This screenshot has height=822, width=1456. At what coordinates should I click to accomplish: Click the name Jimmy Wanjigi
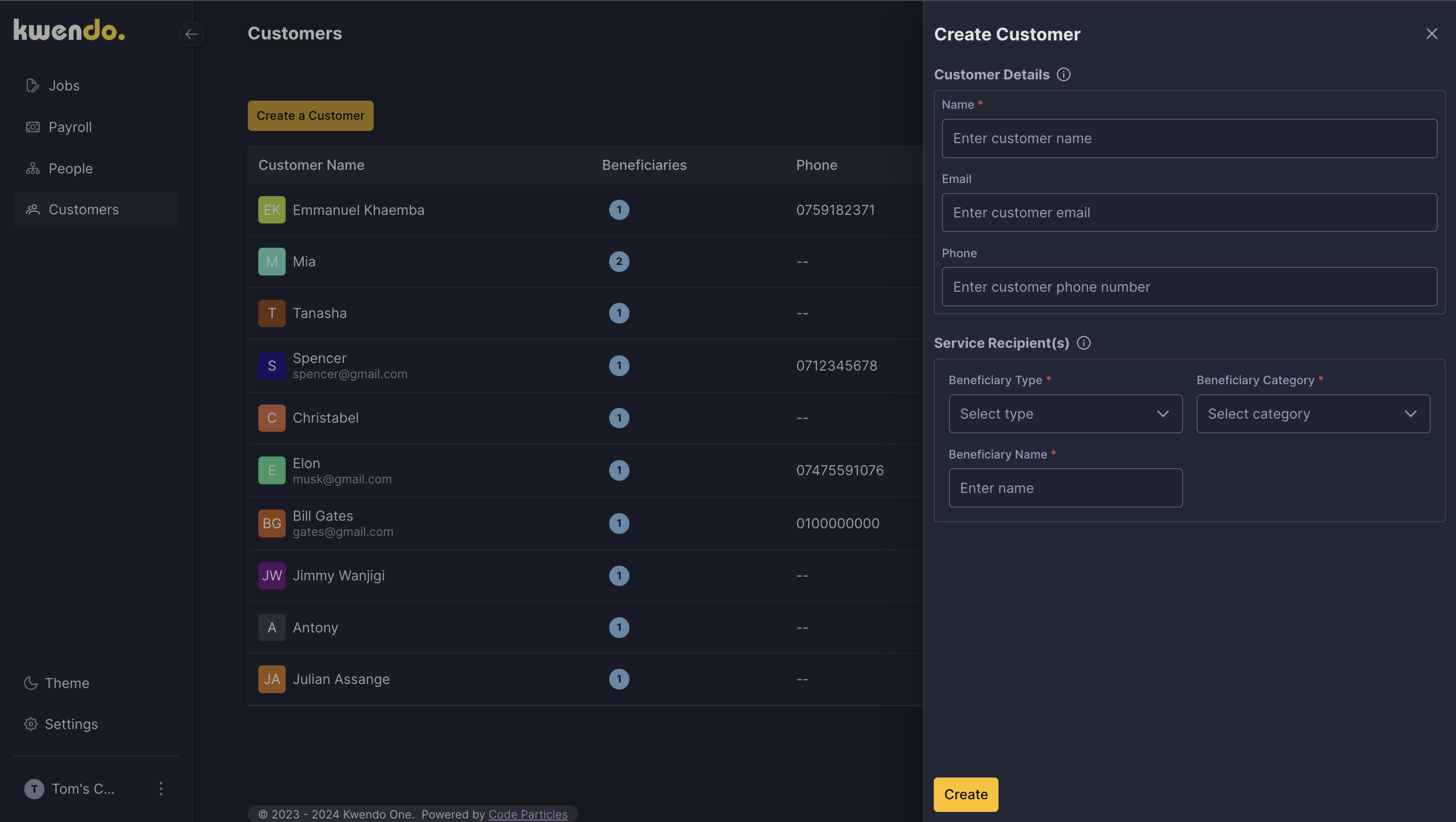click(x=339, y=575)
